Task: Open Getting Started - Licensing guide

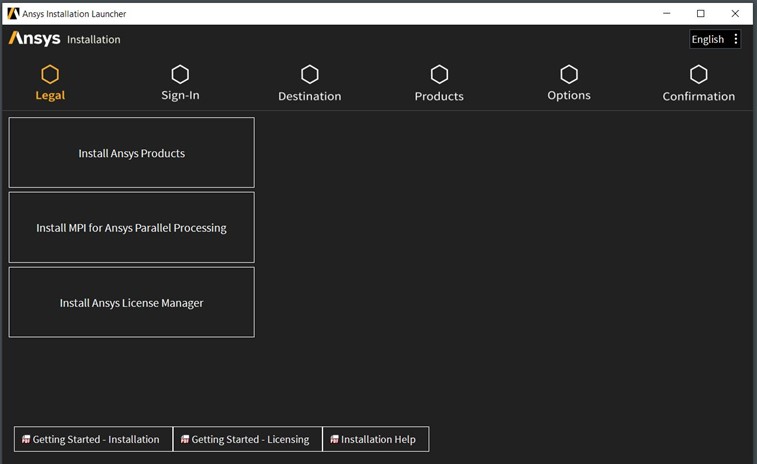Action: click(x=247, y=439)
